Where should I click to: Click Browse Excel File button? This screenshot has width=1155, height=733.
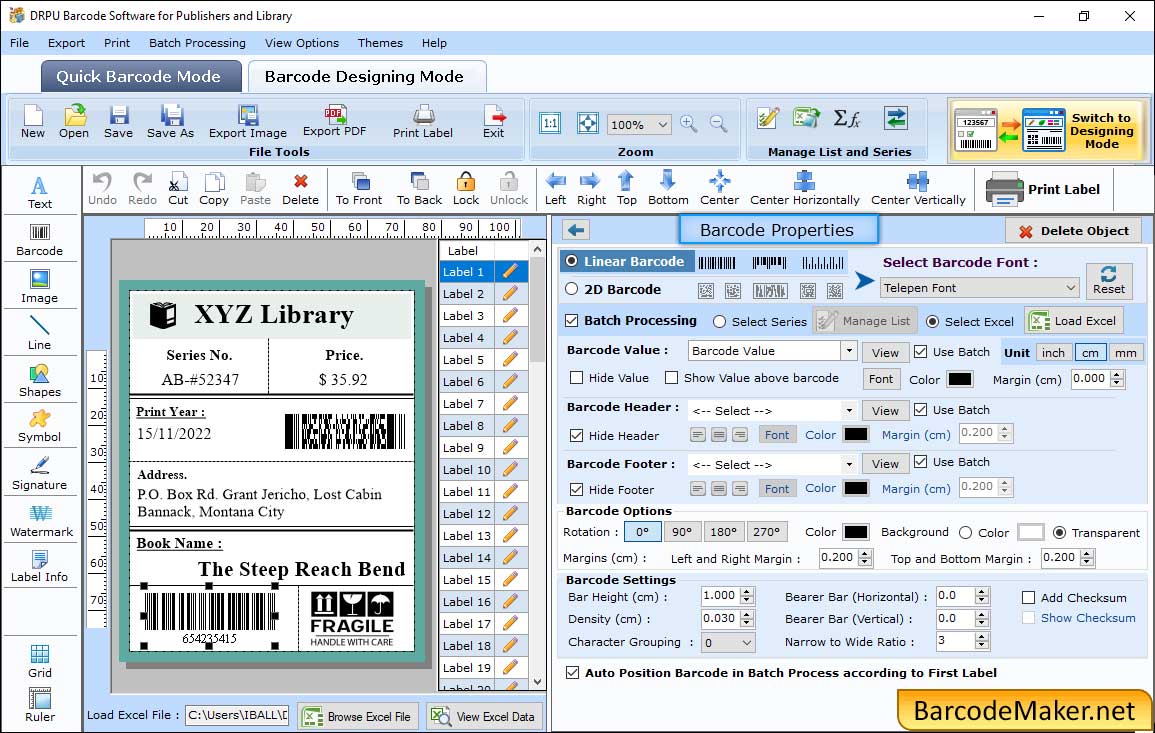tap(359, 716)
